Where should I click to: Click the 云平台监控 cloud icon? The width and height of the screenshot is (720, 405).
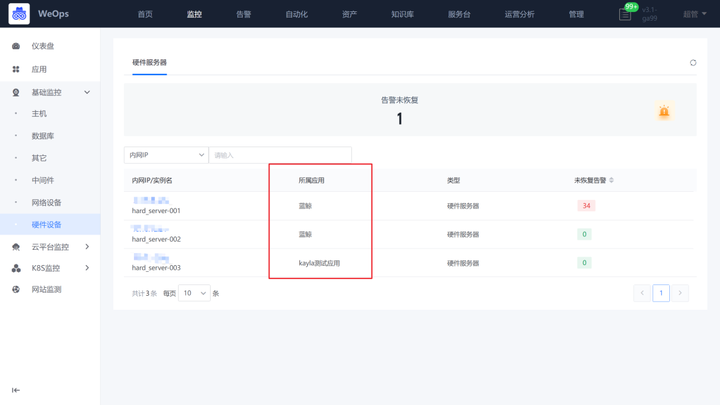click(x=16, y=247)
